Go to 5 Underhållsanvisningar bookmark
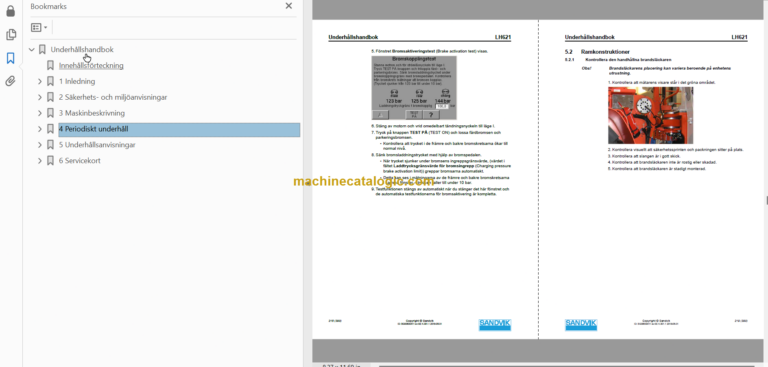Viewport: 768px width, 367px height. (97, 145)
